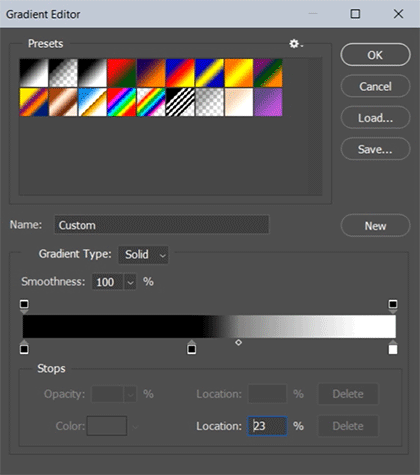Open the Color dropdown arrow
Viewport: 420px width, 475px height.
135,426
